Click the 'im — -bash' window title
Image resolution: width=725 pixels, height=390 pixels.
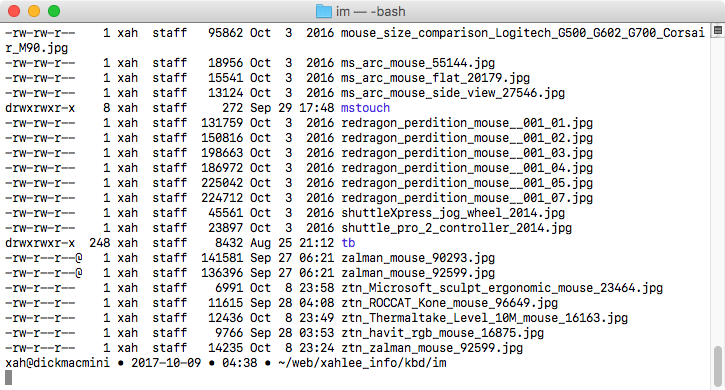pyautogui.click(x=370, y=11)
